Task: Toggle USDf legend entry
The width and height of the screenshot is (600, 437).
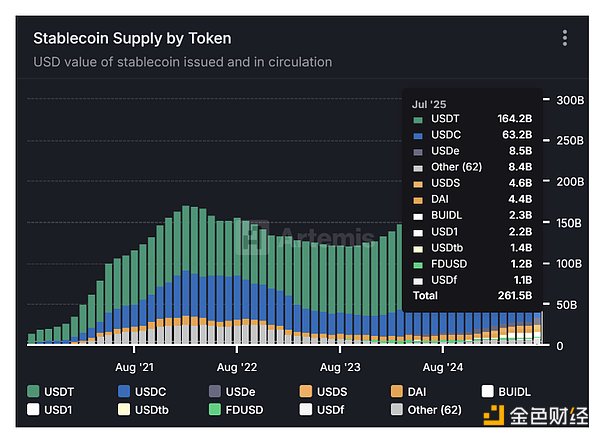Action: coord(322,409)
